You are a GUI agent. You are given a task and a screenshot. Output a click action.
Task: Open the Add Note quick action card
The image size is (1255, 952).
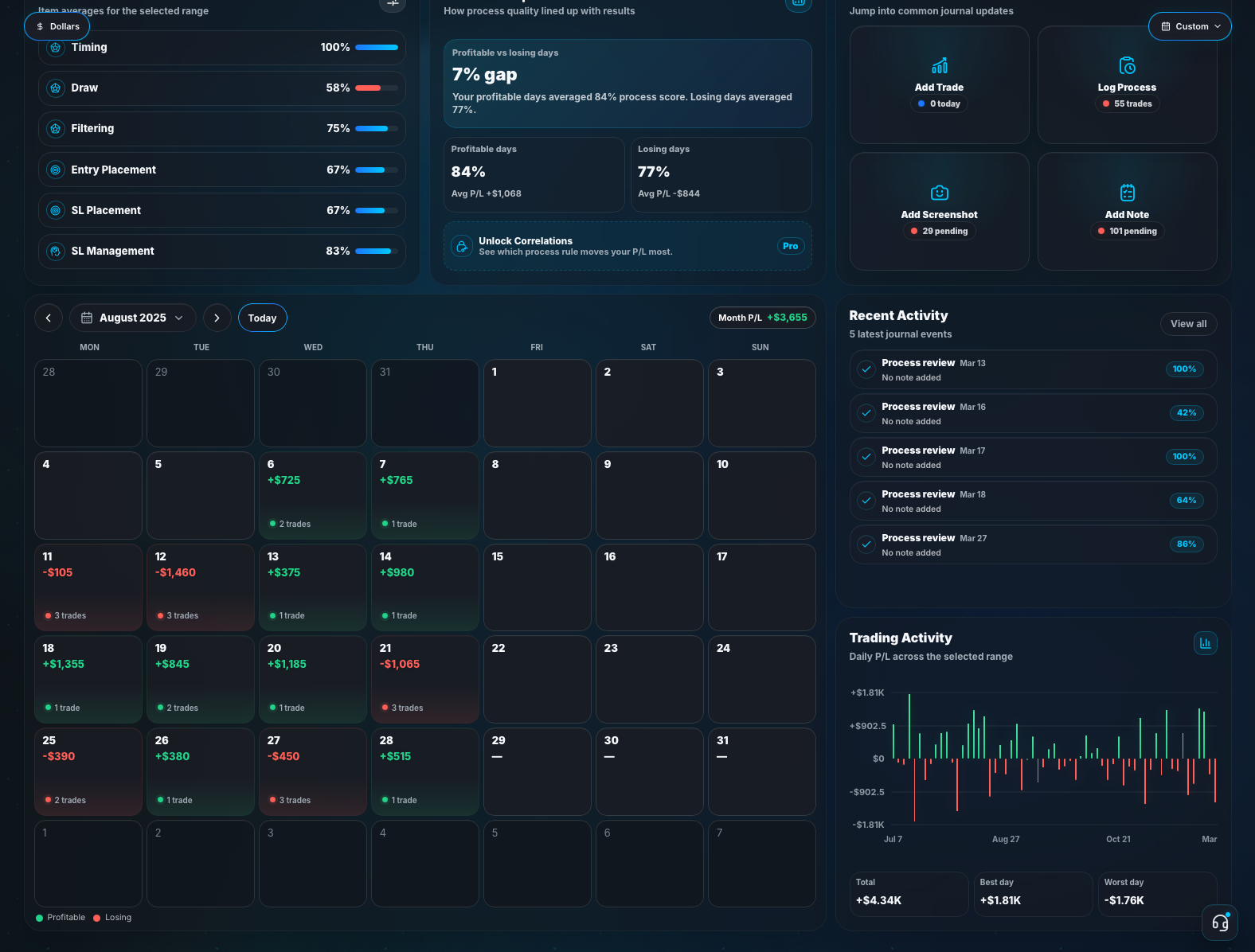coord(1128,212)
